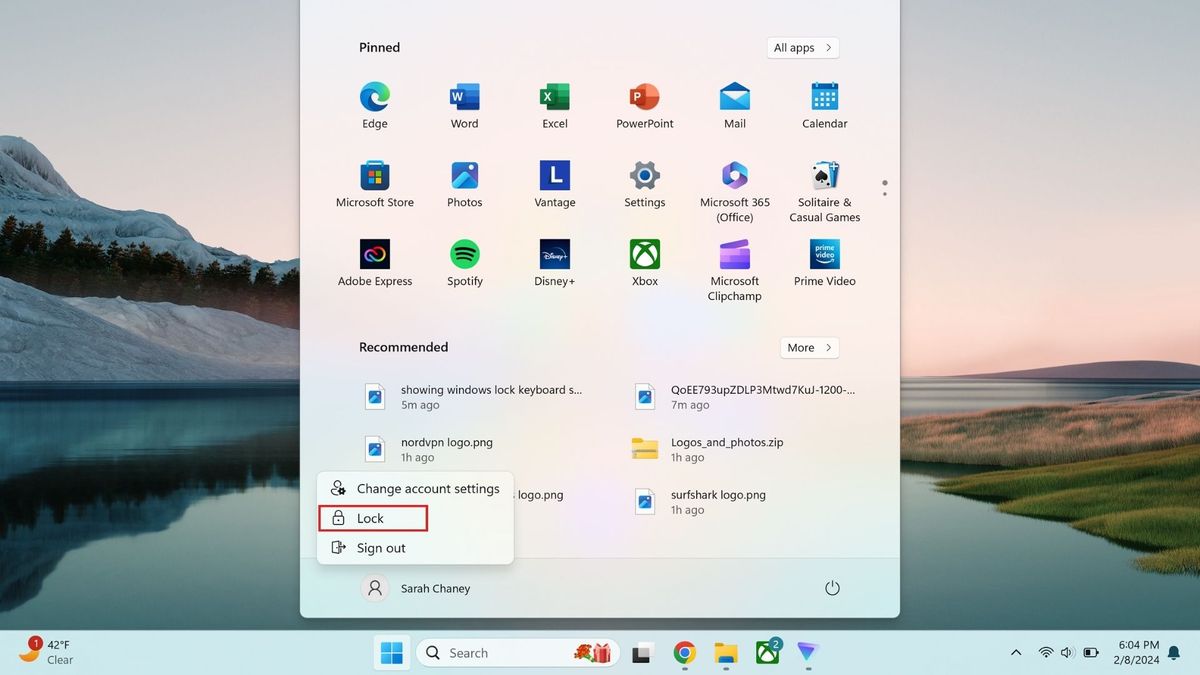Open Settings from pinned apps
Image resolution: width=1200 pixels, height=675 pixels.
coord(644,178)
